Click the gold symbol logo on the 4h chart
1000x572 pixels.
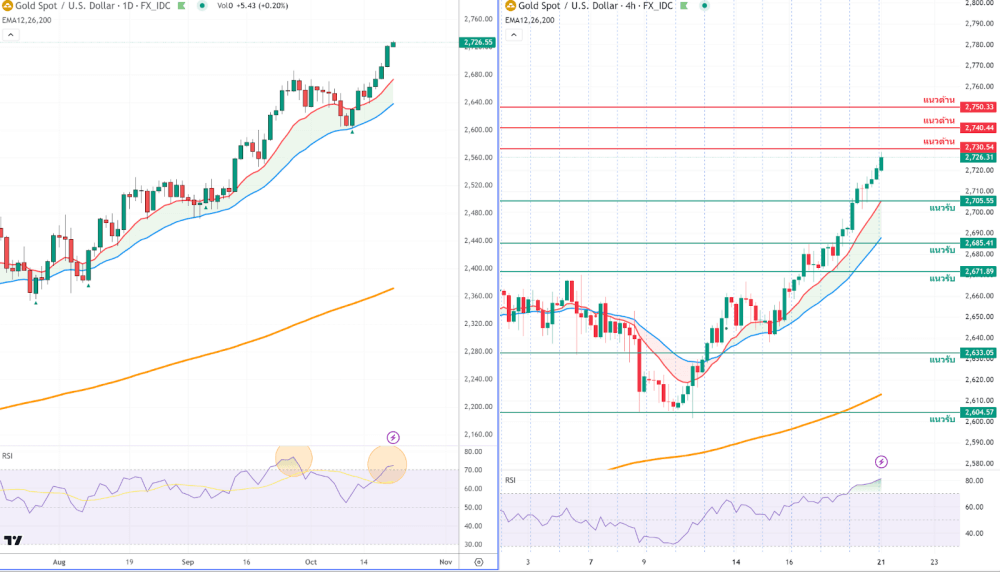tap(510, 5)
